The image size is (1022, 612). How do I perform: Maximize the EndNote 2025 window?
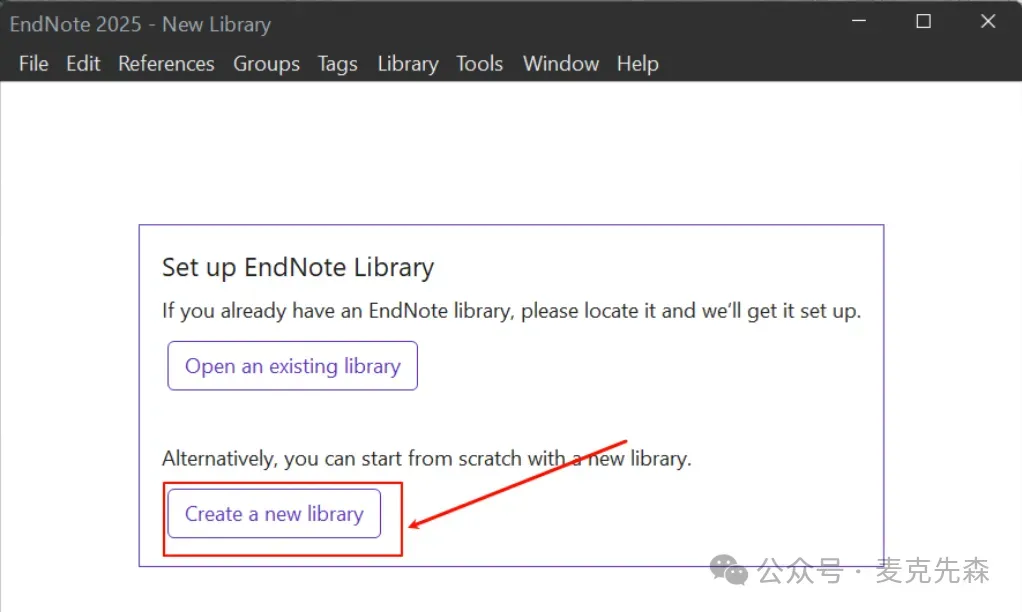pyautogui.click(x=923, y=22)
